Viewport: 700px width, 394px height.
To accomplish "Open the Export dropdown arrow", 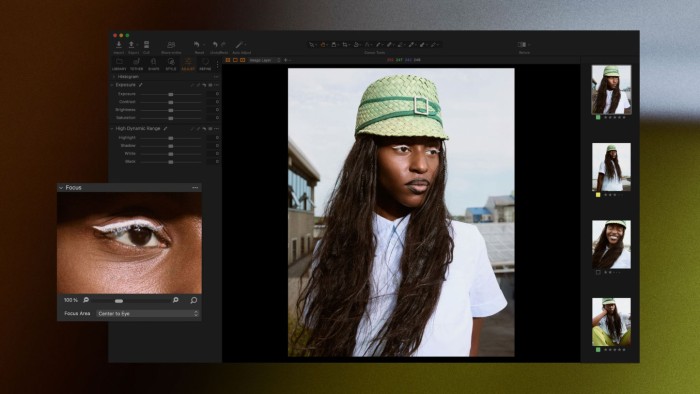I will 137,45.
